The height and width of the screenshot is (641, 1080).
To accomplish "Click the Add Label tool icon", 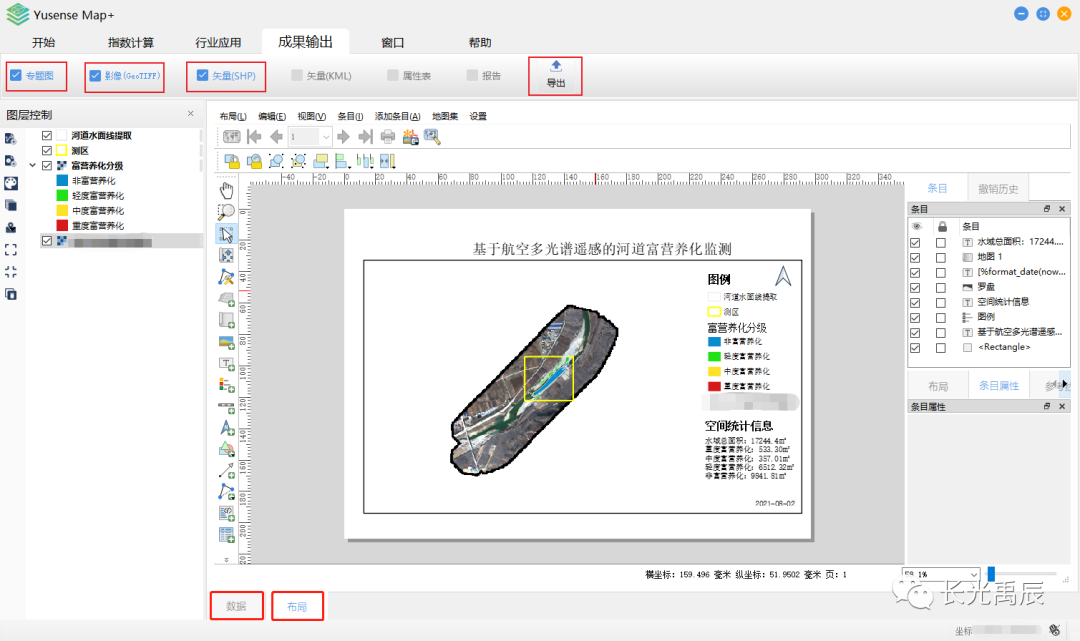I will [x=227, y=364].
